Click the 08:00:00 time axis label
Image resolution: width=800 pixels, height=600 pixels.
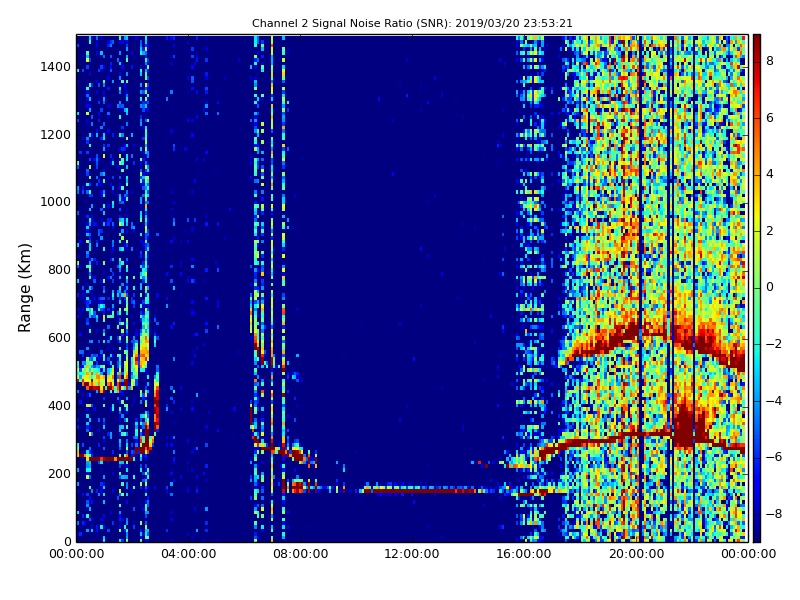301,554
